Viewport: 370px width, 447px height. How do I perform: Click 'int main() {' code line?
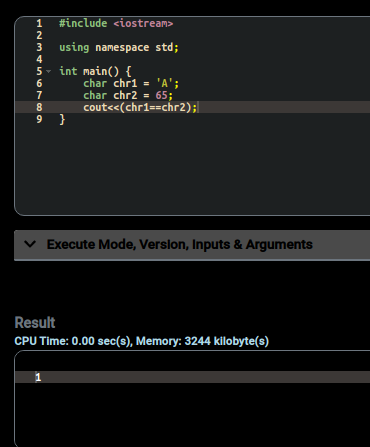click(x=95, y=71)
